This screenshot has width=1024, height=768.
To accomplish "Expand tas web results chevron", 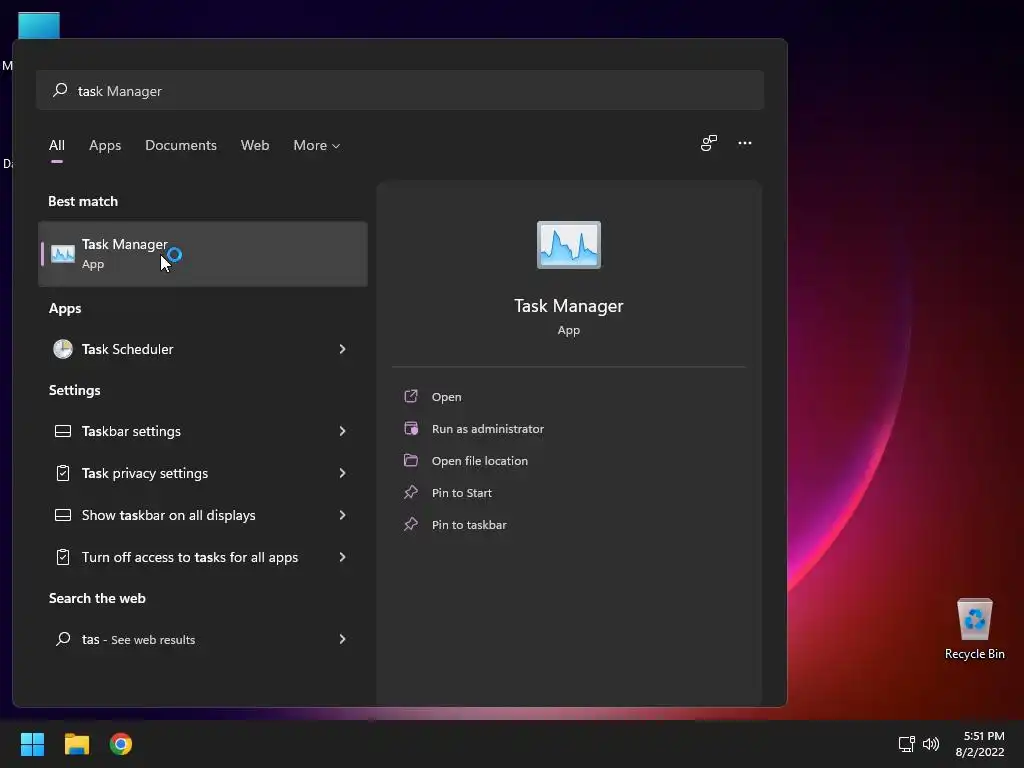I will (x=342, y=639).
